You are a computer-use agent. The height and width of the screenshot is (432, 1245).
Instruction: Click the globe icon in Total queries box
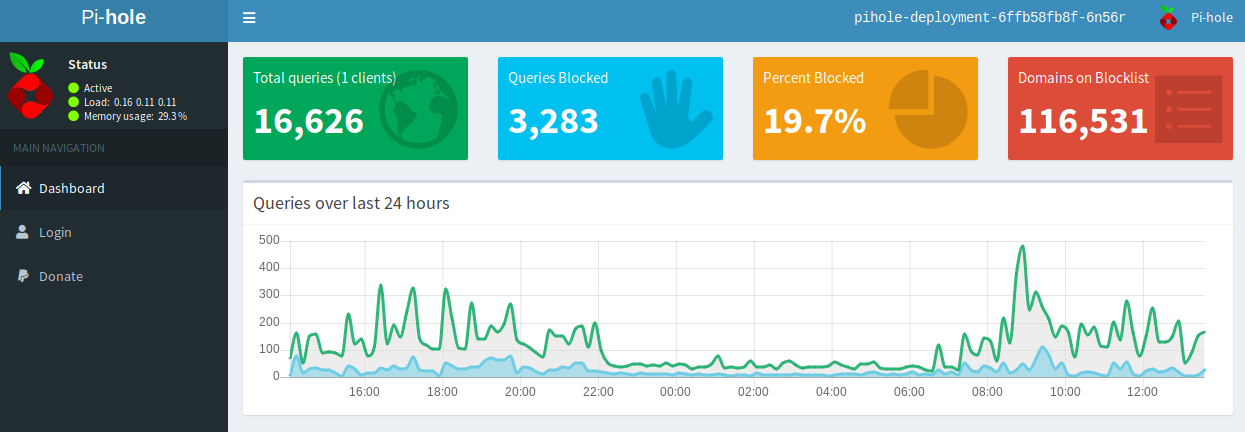click(418, 108)
